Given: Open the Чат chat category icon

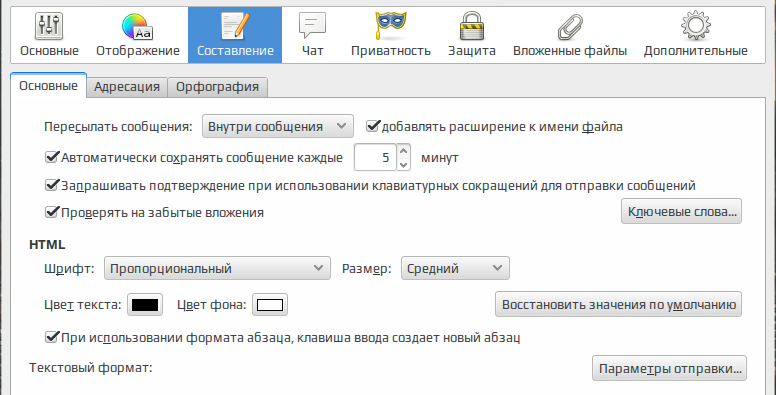Looking at the screenshot, I should [x=312, y=26].
